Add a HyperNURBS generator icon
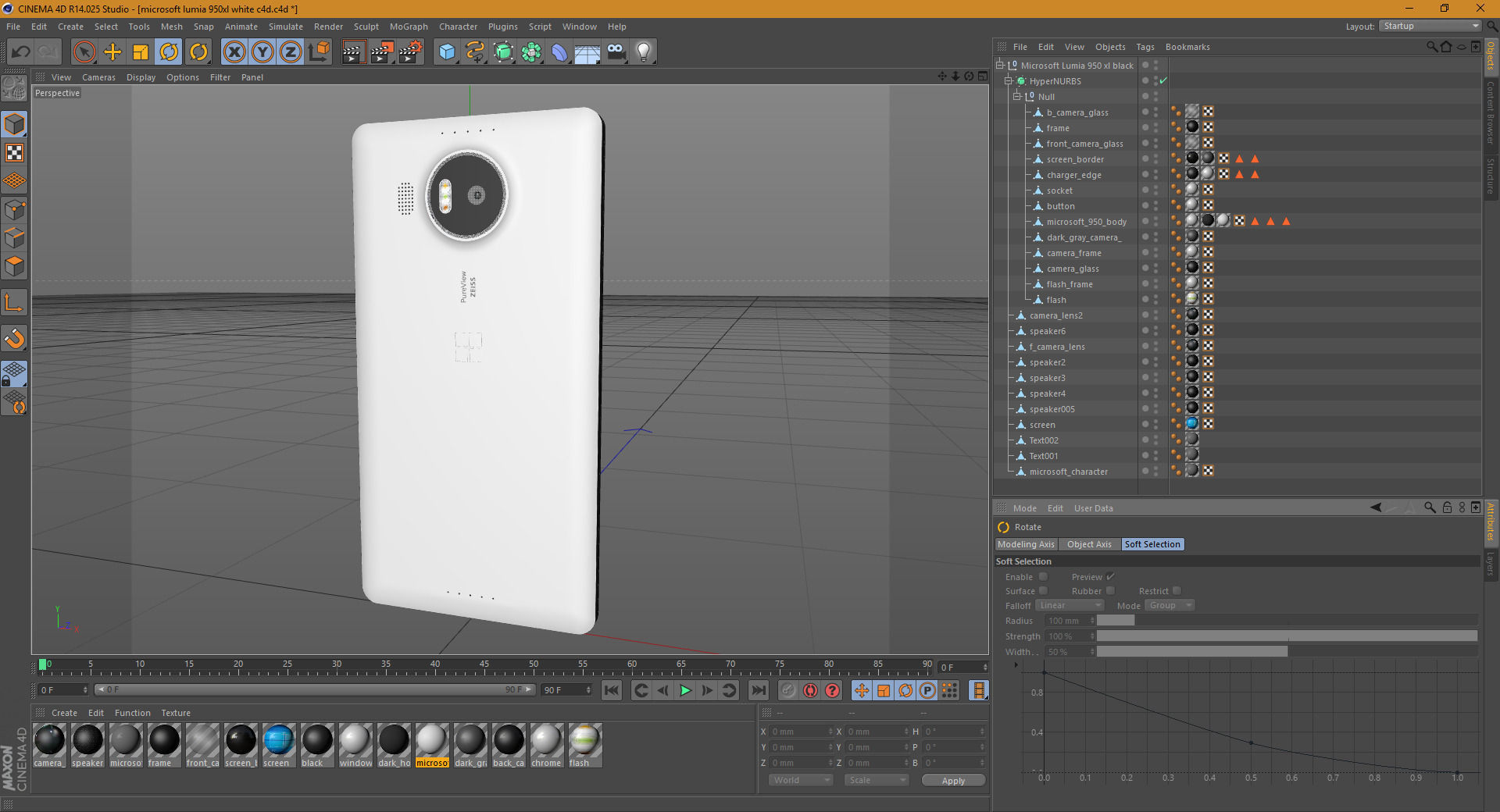1500x812 pixels. [x=503, y=52]
